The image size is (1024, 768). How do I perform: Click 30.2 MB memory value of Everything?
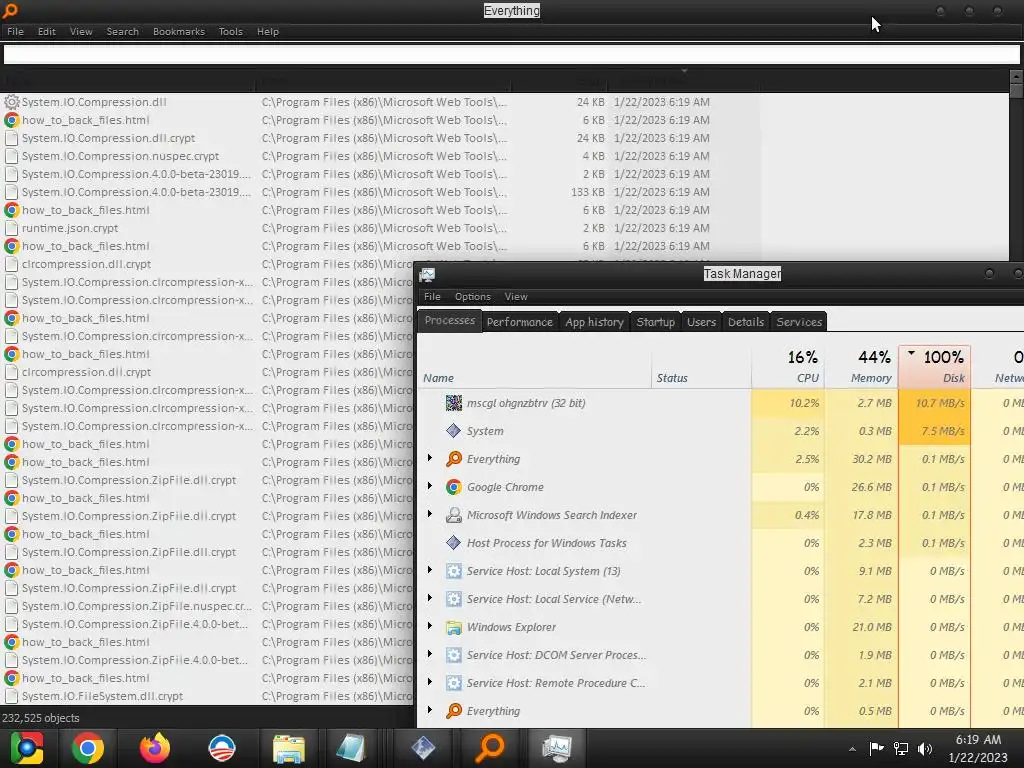pos(871,459)
